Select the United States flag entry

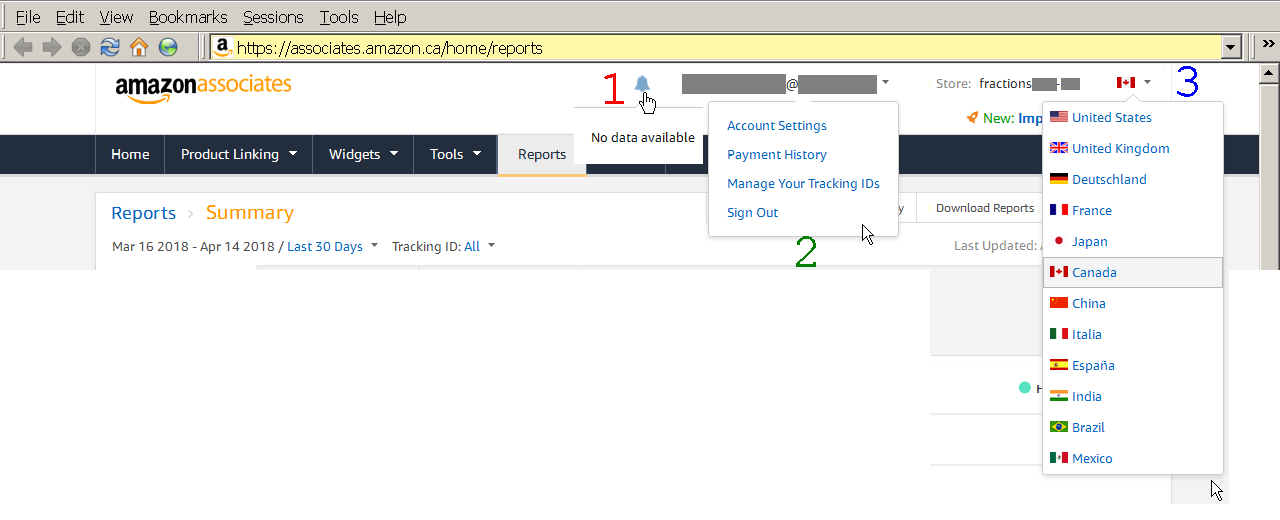[1059, 117]
